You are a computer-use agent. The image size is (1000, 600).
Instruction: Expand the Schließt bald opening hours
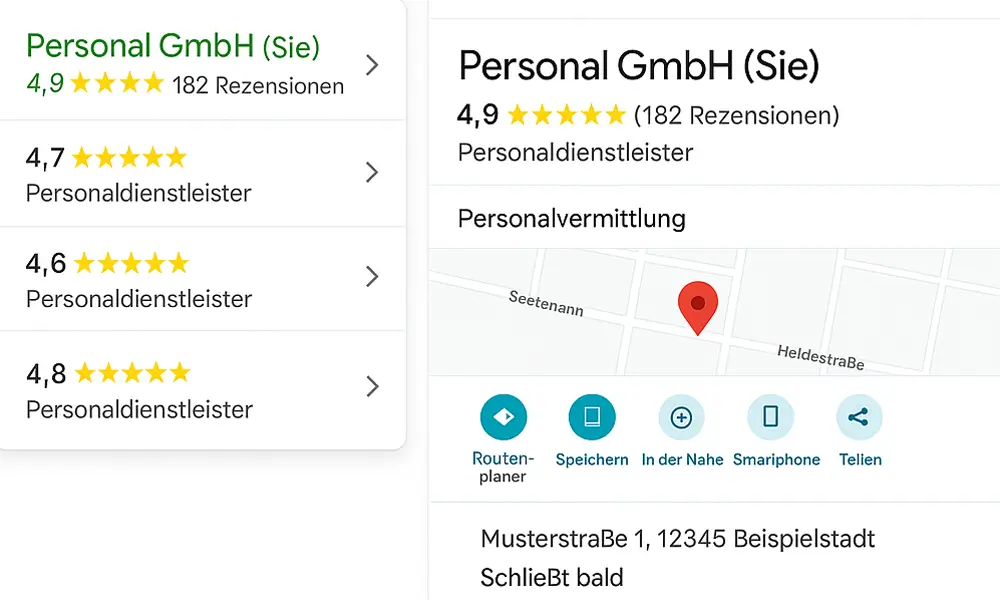(552, 577)
